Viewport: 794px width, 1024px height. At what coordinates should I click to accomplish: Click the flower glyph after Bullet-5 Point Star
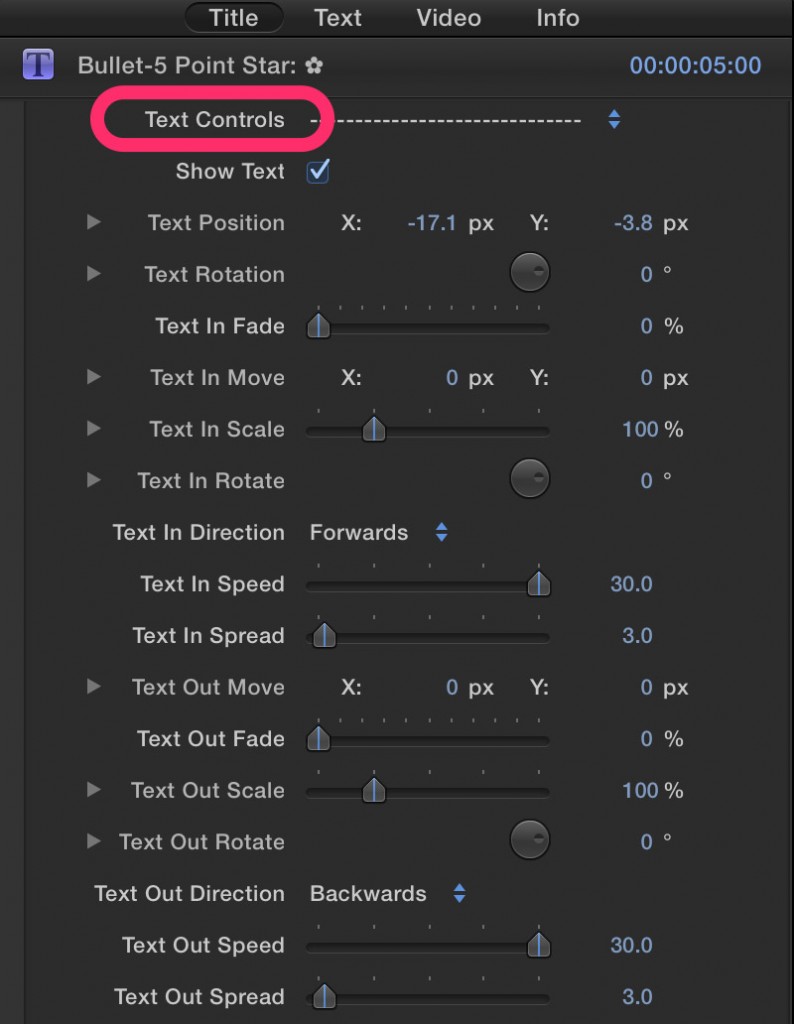[314, 65]
